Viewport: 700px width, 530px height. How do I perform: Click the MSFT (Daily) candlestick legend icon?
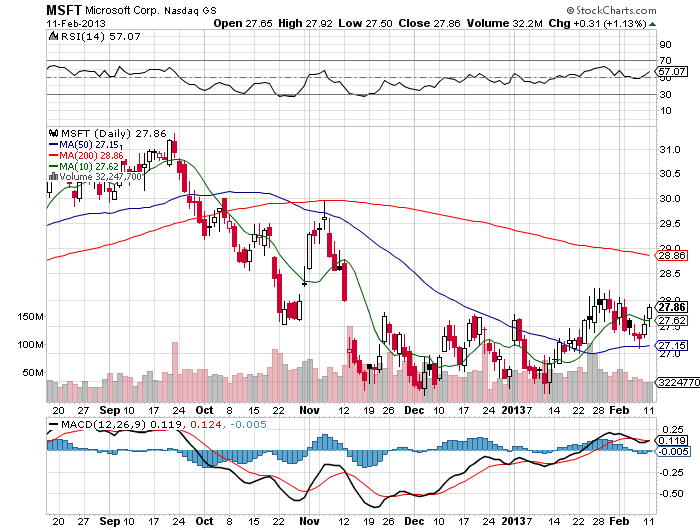(54, 132)
